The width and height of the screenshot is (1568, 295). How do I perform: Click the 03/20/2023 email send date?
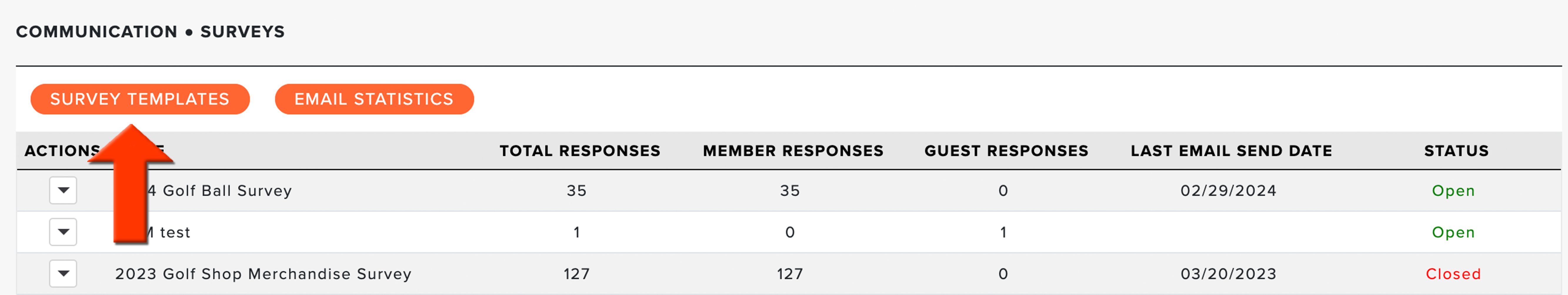click(x=1228, y=274)
